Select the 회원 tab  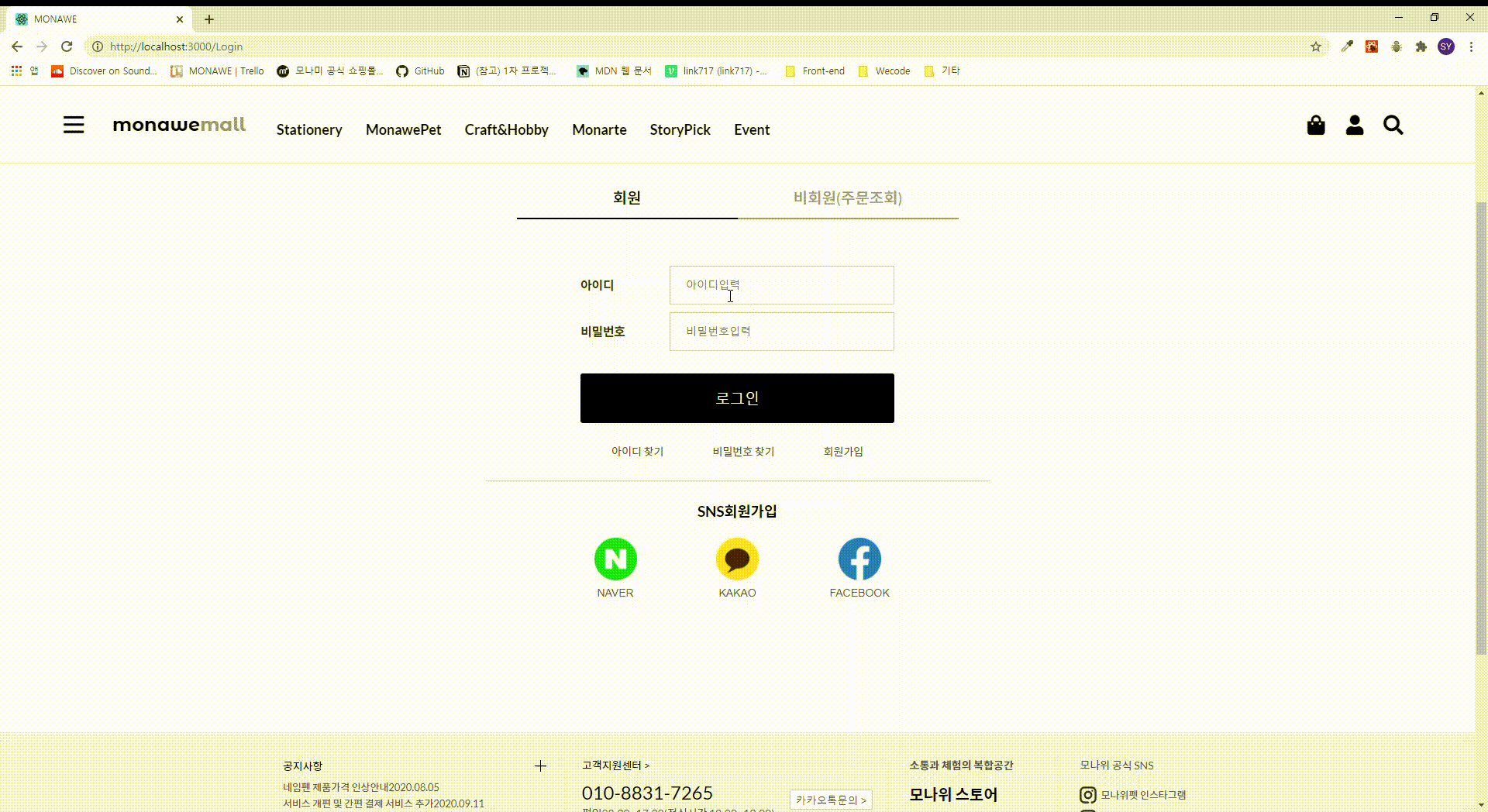(627, 198)
